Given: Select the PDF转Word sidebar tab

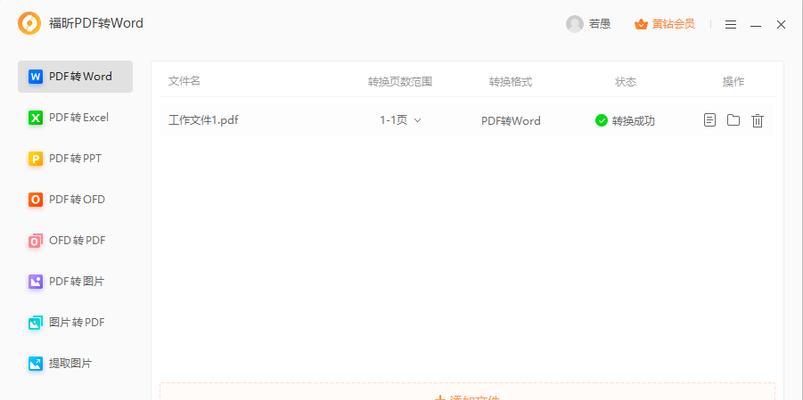Looking at the screenshot, I should pyautogui.click(x=75, y=77).
